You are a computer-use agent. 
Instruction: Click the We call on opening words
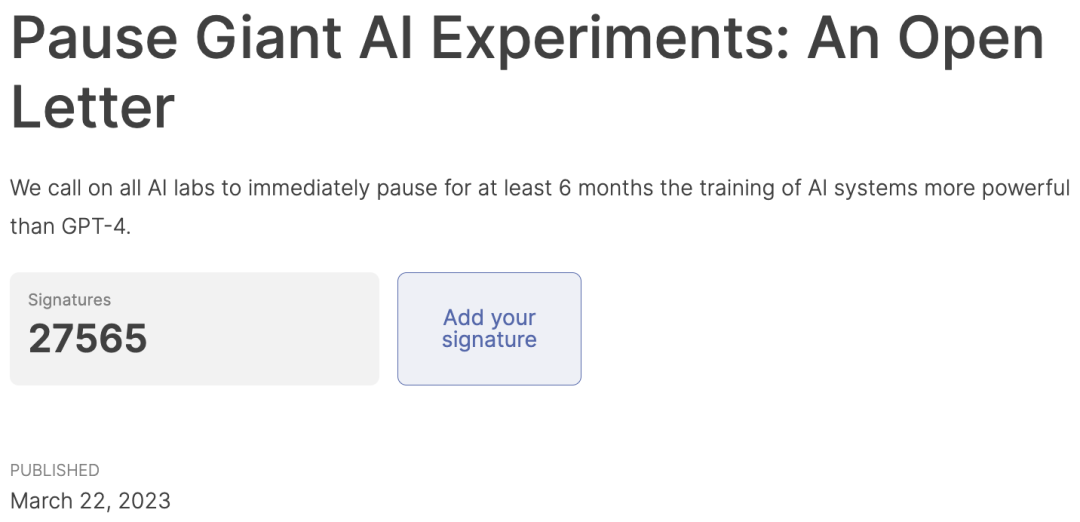pos(62,187)
